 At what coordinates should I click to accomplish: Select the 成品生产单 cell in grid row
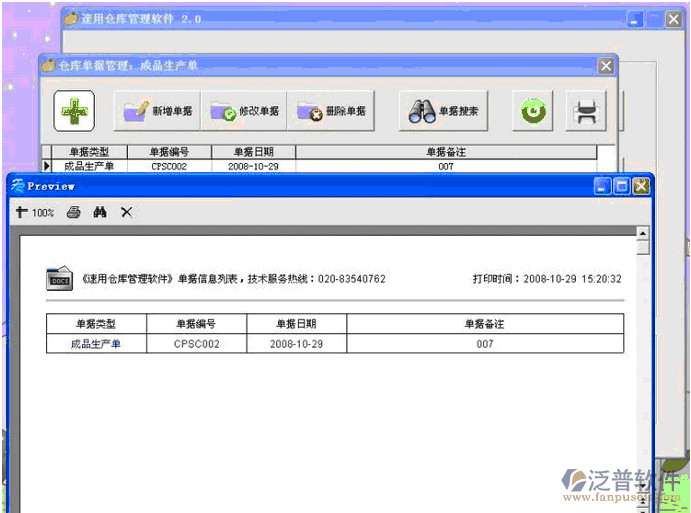(89, 166)
